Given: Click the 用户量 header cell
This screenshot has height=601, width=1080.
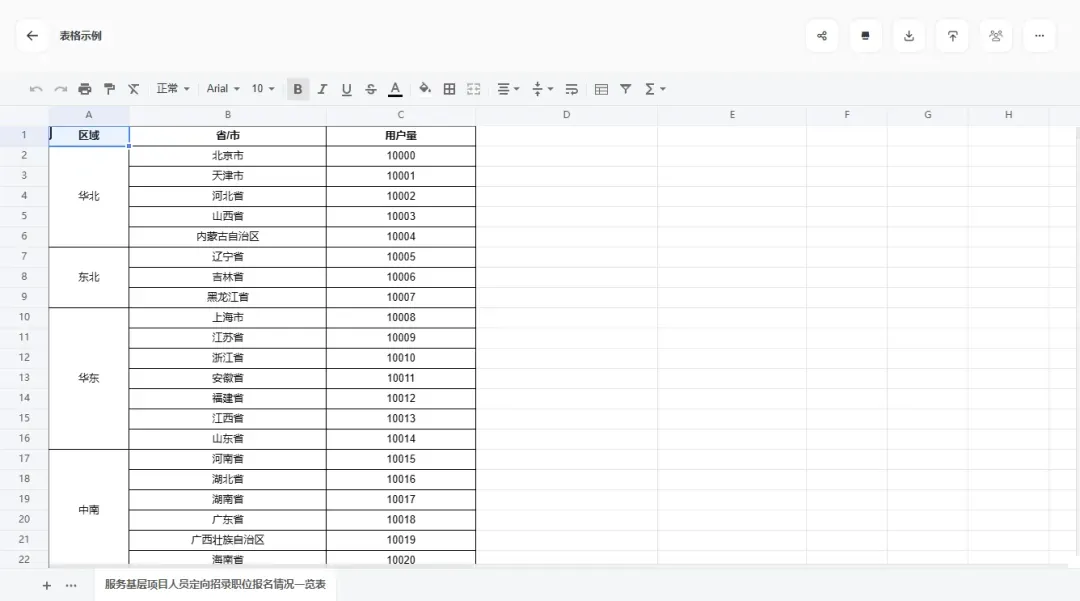Looking at the screenshot, I should click(401, 136).
